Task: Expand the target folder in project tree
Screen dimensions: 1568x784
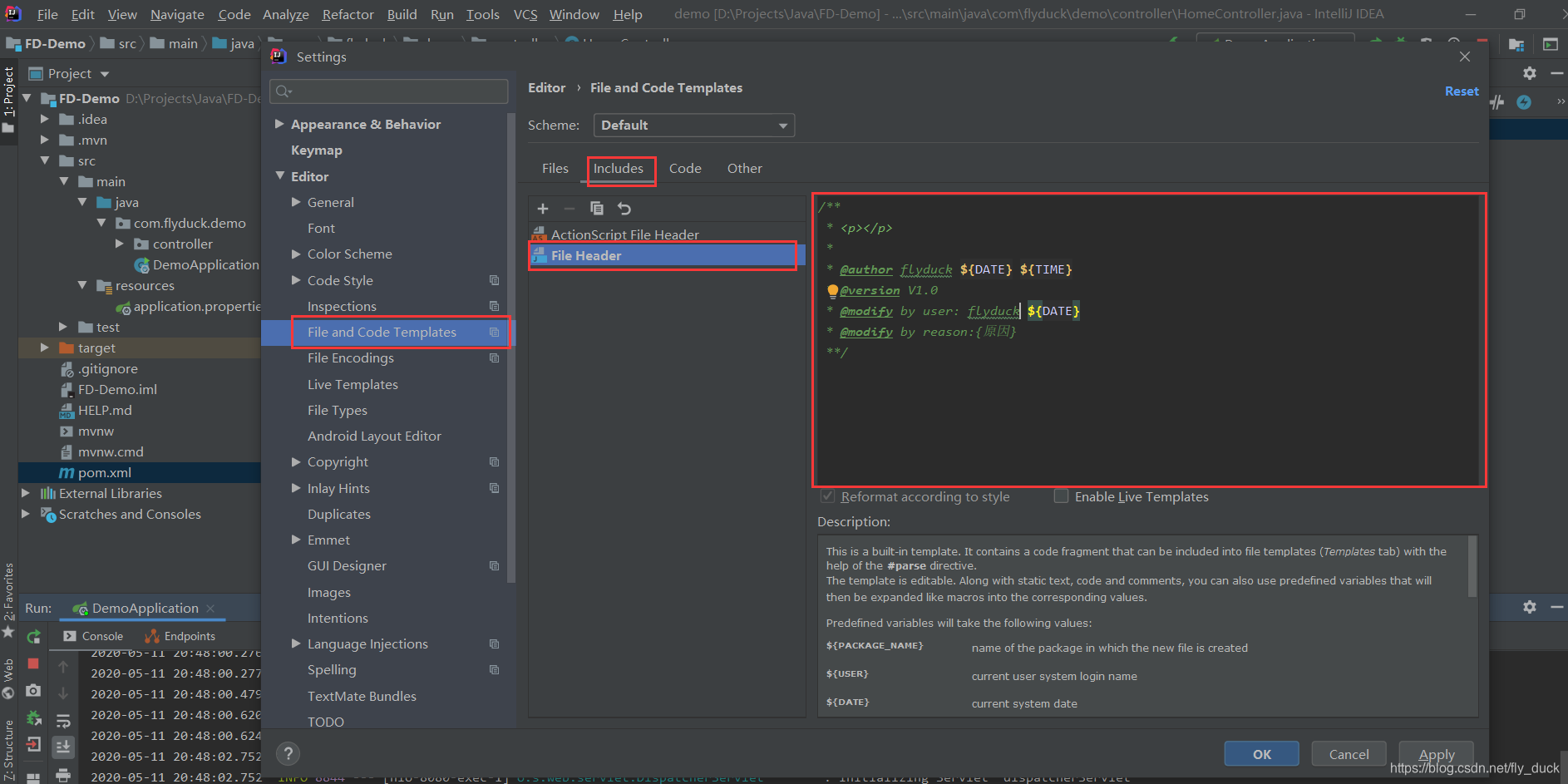Action: [x=45, y=348]
